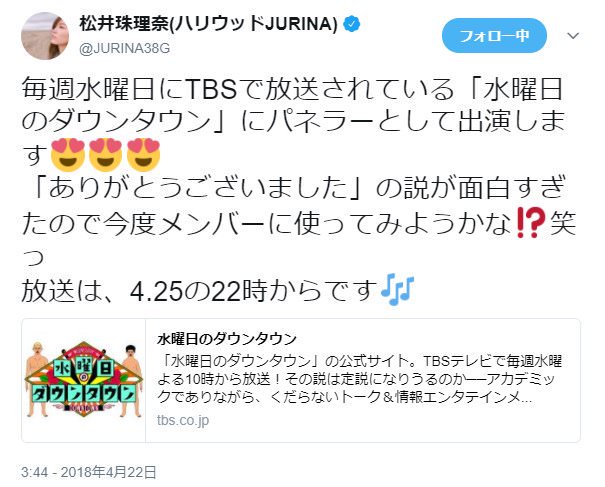This screenshot has height=487, width=605.
Task: Toggle the フォロー中 following button
Action: pos(494,36)
